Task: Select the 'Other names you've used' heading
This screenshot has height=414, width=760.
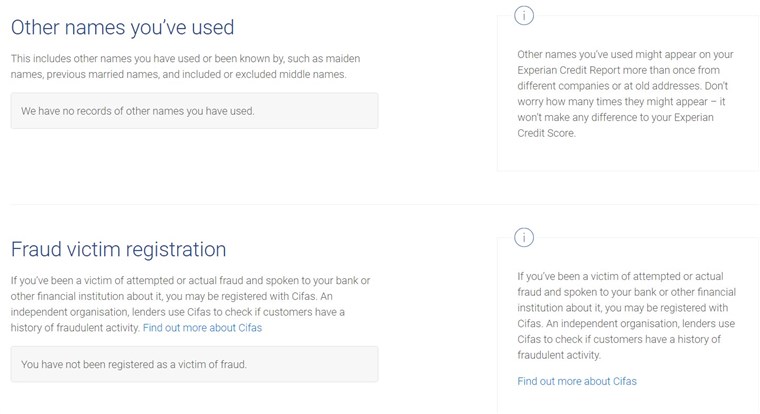Action: (123, 28)
